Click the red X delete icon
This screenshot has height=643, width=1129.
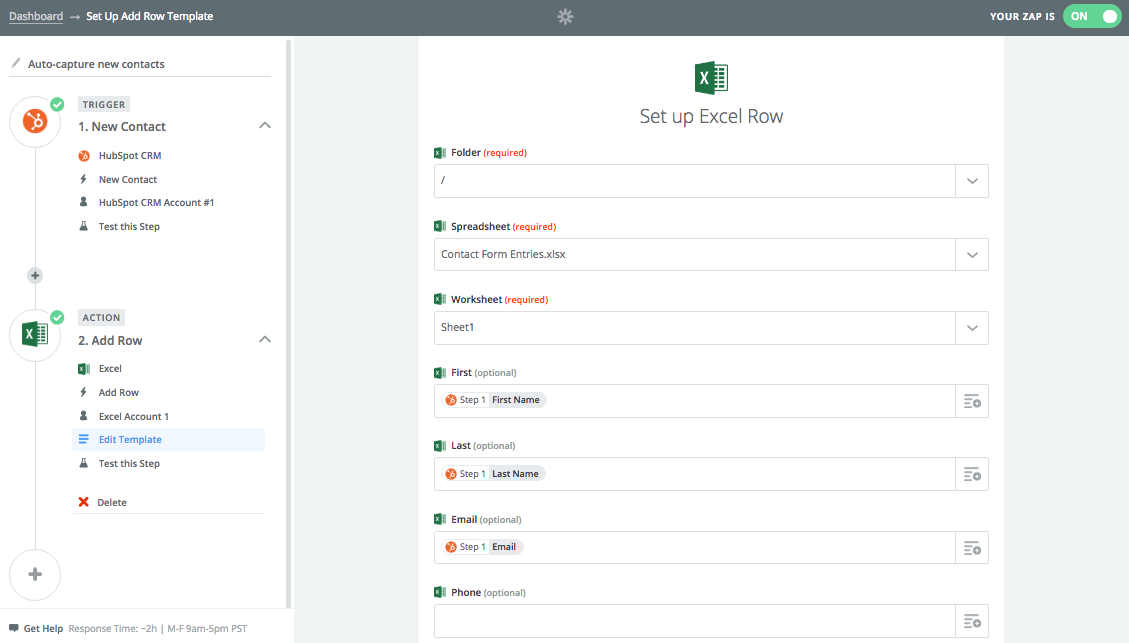pos(84,502)
